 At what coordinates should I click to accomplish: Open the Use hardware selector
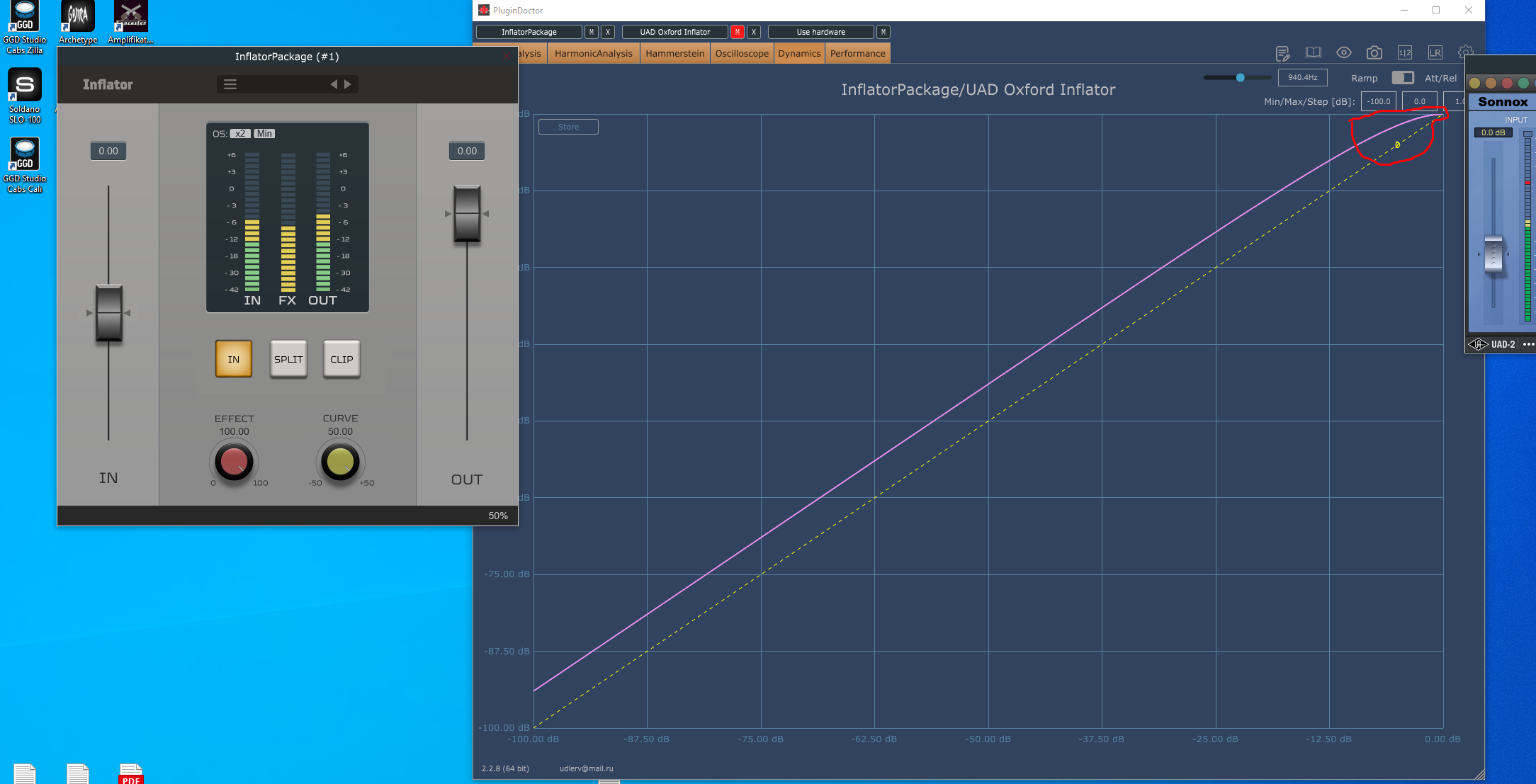tap(820, 32)
